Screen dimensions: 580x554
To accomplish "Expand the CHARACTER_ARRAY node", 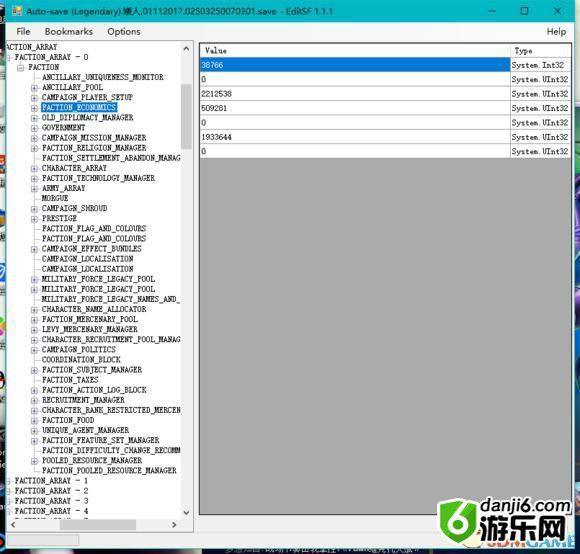I will click(34, 169).
